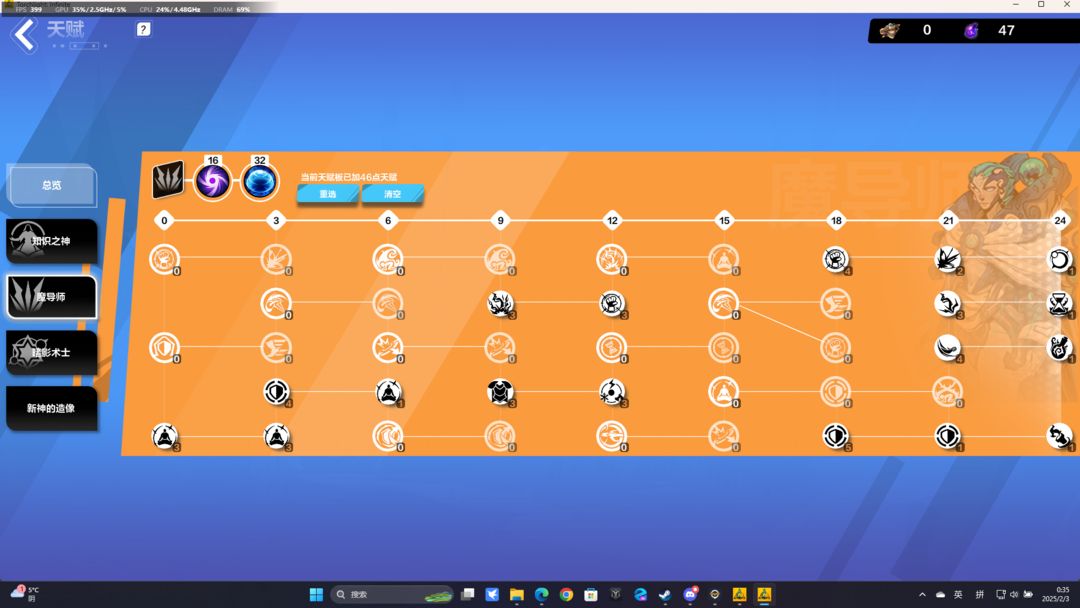The image size is (1080, 608).
Task: Click the chestplate armor talent under tier 9
Action: click(x=500, y=392)
